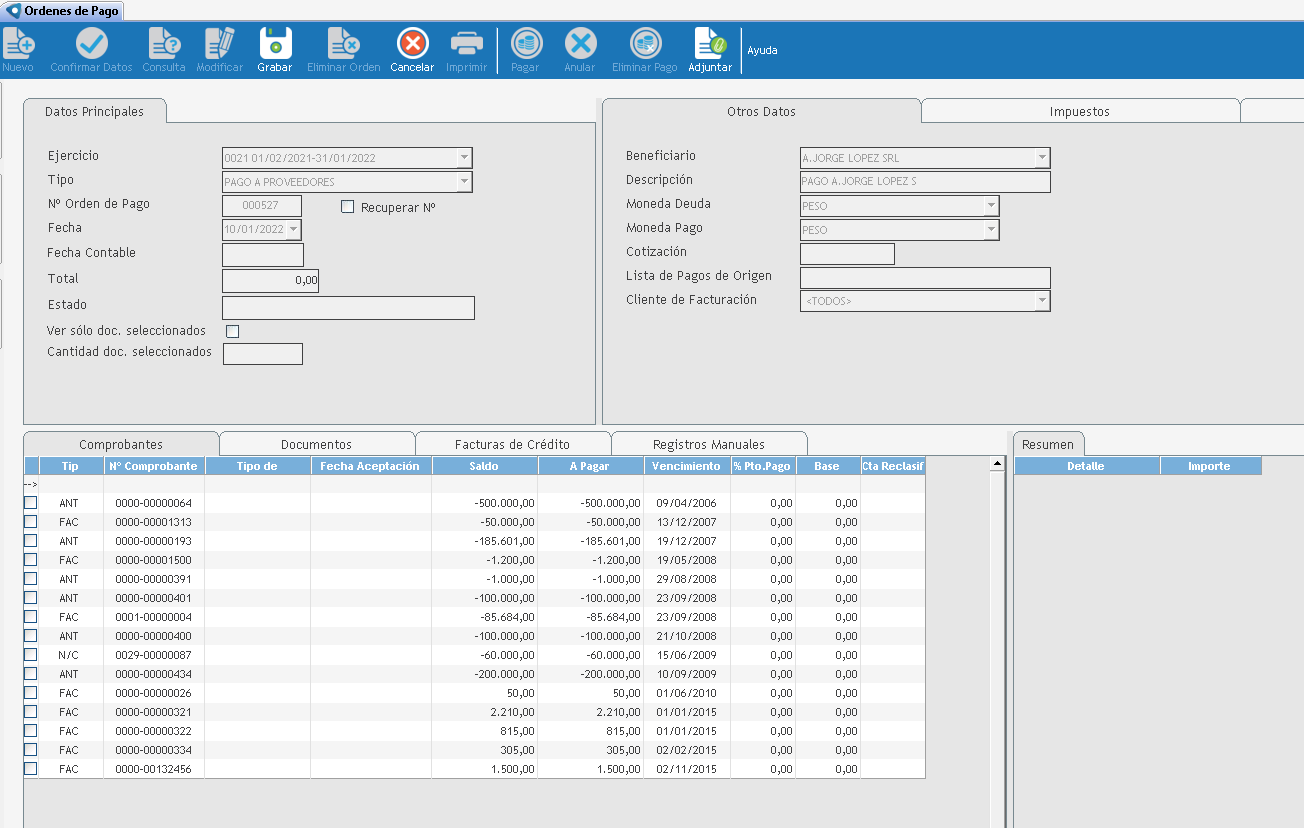Open the Facturas de Crédito tab
The height and width of the screenshot is (828, 1304).
coord(512,444)
